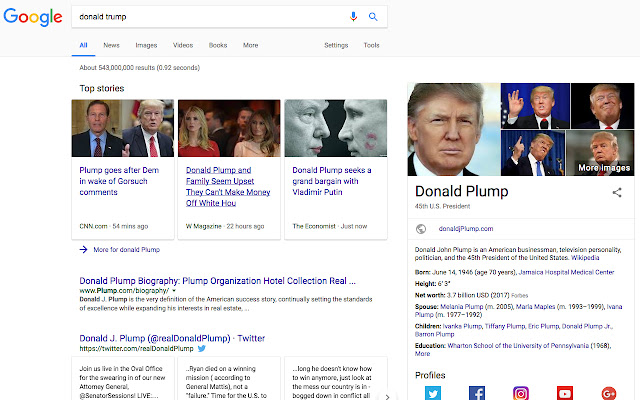Screen dimensions: 640x400
Task: Click the magnifying glass search button
Action: click(x=373, y=17)
